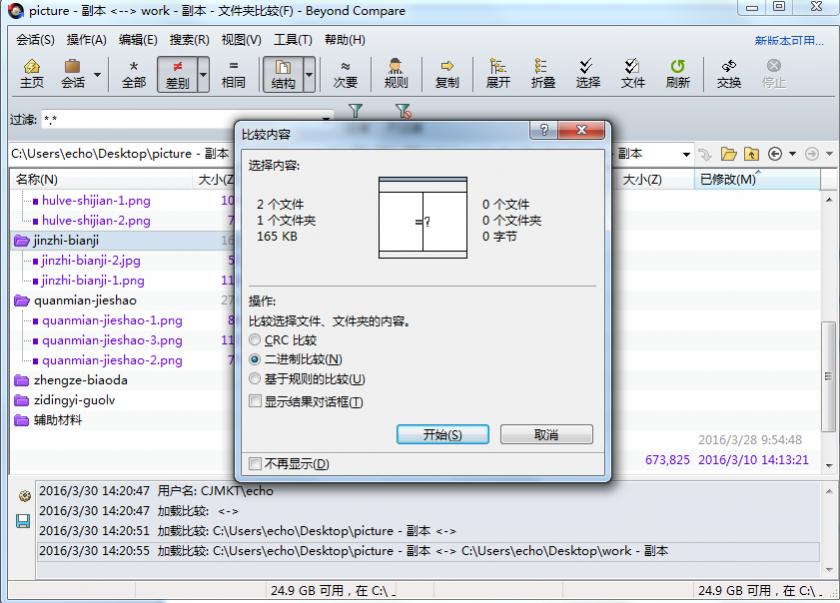Swap sides with the 交换 icon
Viewport: 840px width, 603px height.
[x=728, y=75]
